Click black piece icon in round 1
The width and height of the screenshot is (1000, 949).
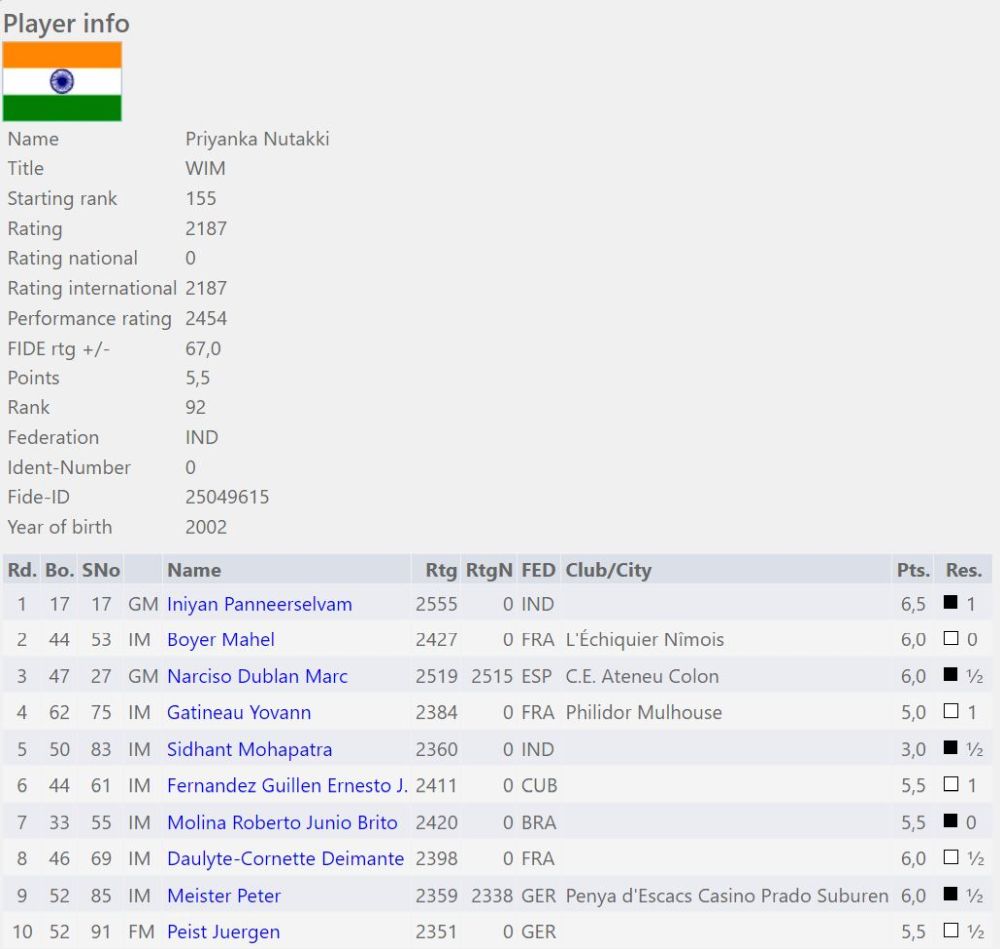951,604
